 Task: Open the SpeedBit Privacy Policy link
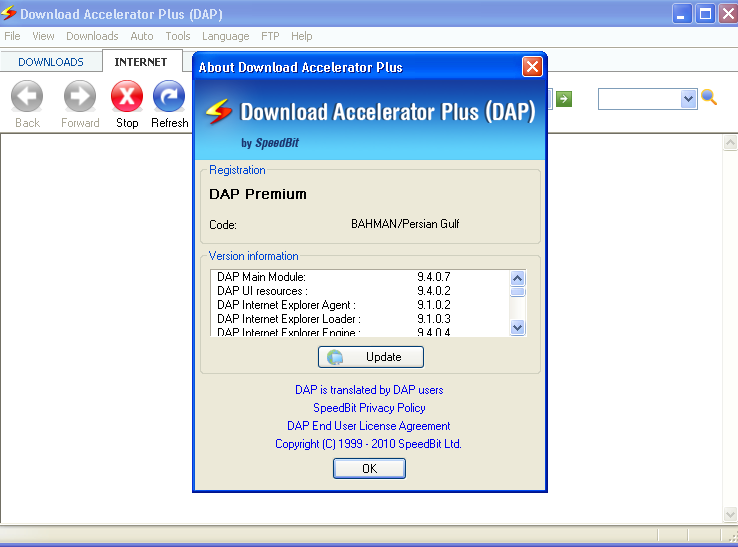[369, 408]
